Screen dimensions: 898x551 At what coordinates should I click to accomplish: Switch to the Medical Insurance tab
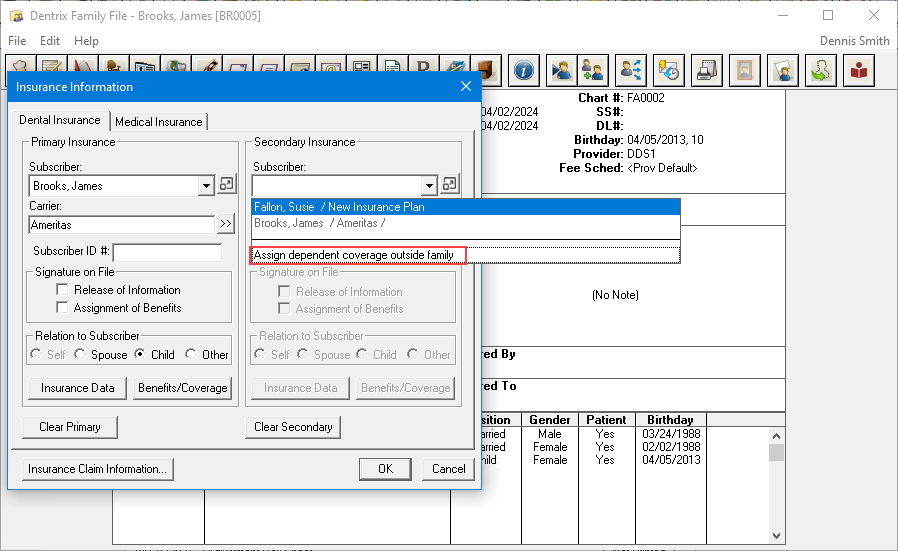click(158, 121)
